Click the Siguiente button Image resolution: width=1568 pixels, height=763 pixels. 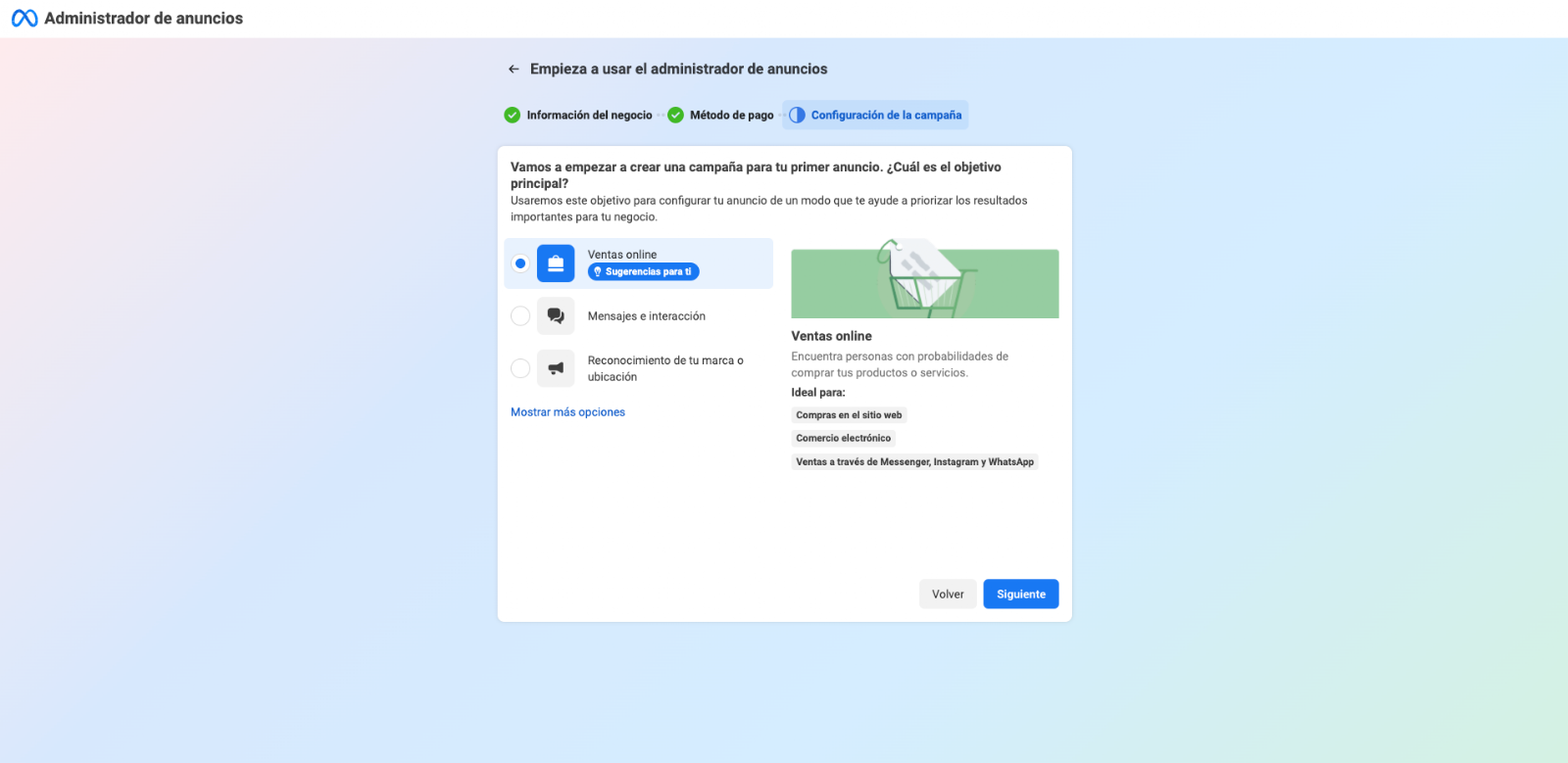(x=1021, y=595)
